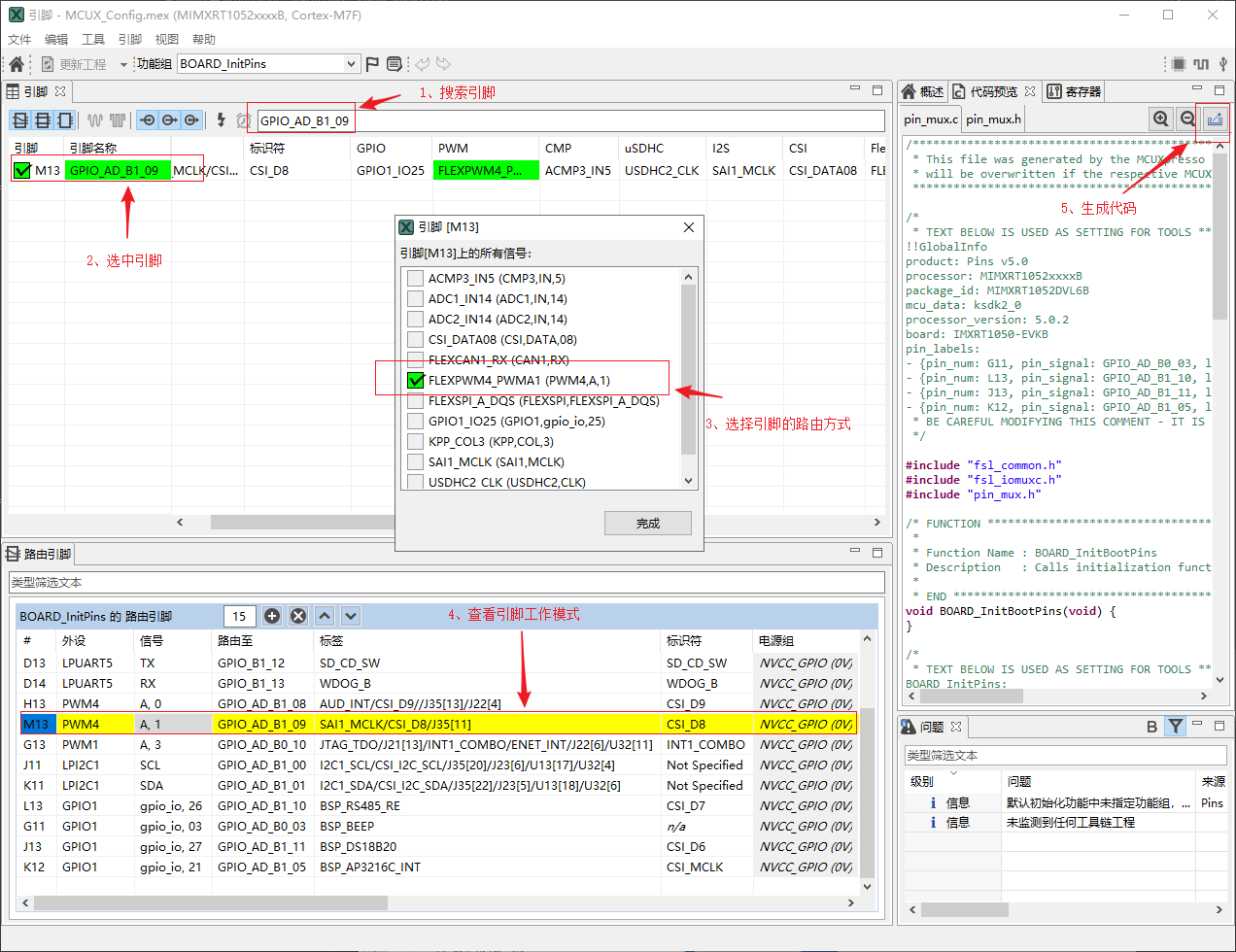
Task: Switch to the 寄存器 tab
Action: pos(1075,91)
